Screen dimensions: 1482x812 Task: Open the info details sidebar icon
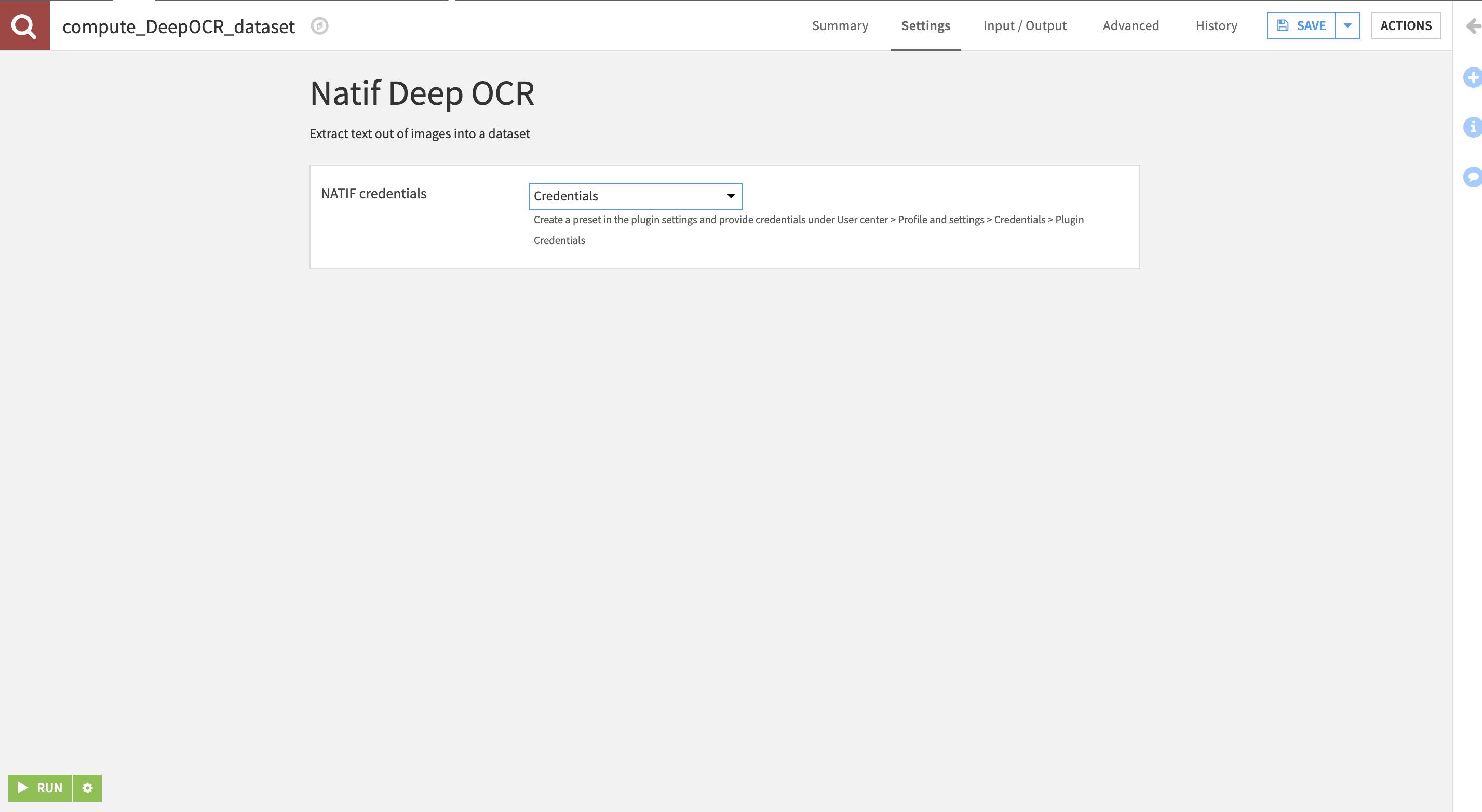click(1473, 127)
